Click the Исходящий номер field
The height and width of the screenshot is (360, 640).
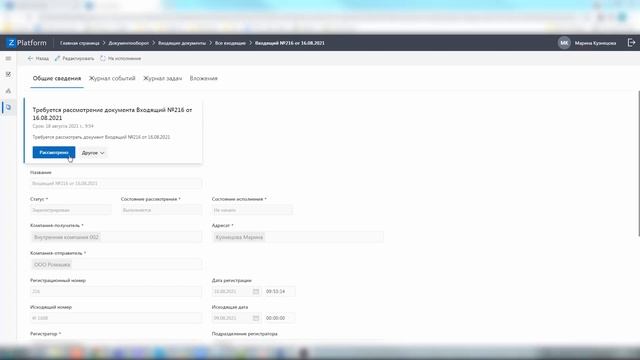tap(116, 318)
